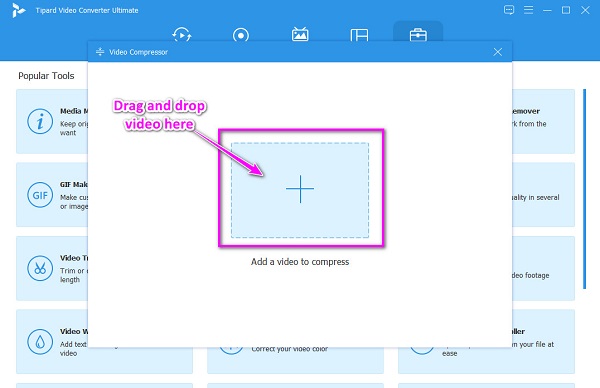Open the Video Watermark droplet icon
Viewport: 600px width, 388px height.
click(40, 342)
